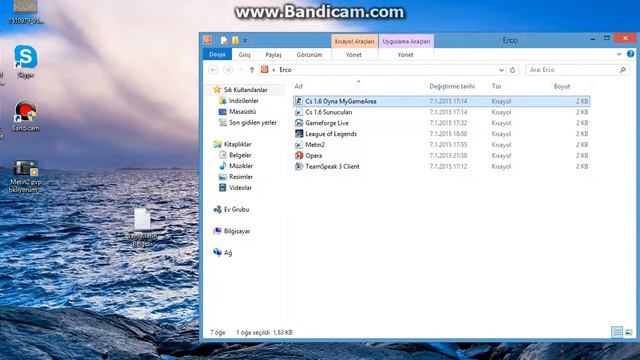
Task: Select the new text document on desktop
Action: 142,227
